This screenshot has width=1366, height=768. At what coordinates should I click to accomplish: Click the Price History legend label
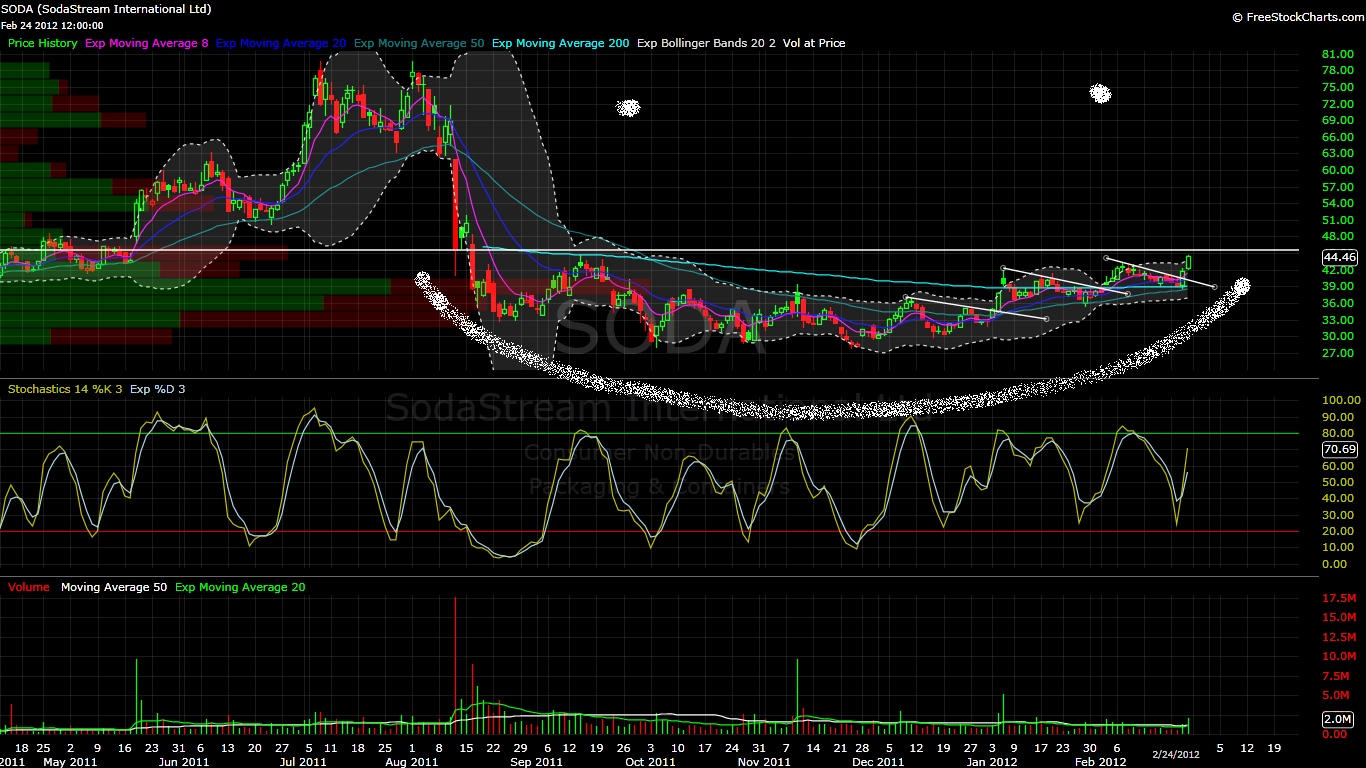coord(43,43)
